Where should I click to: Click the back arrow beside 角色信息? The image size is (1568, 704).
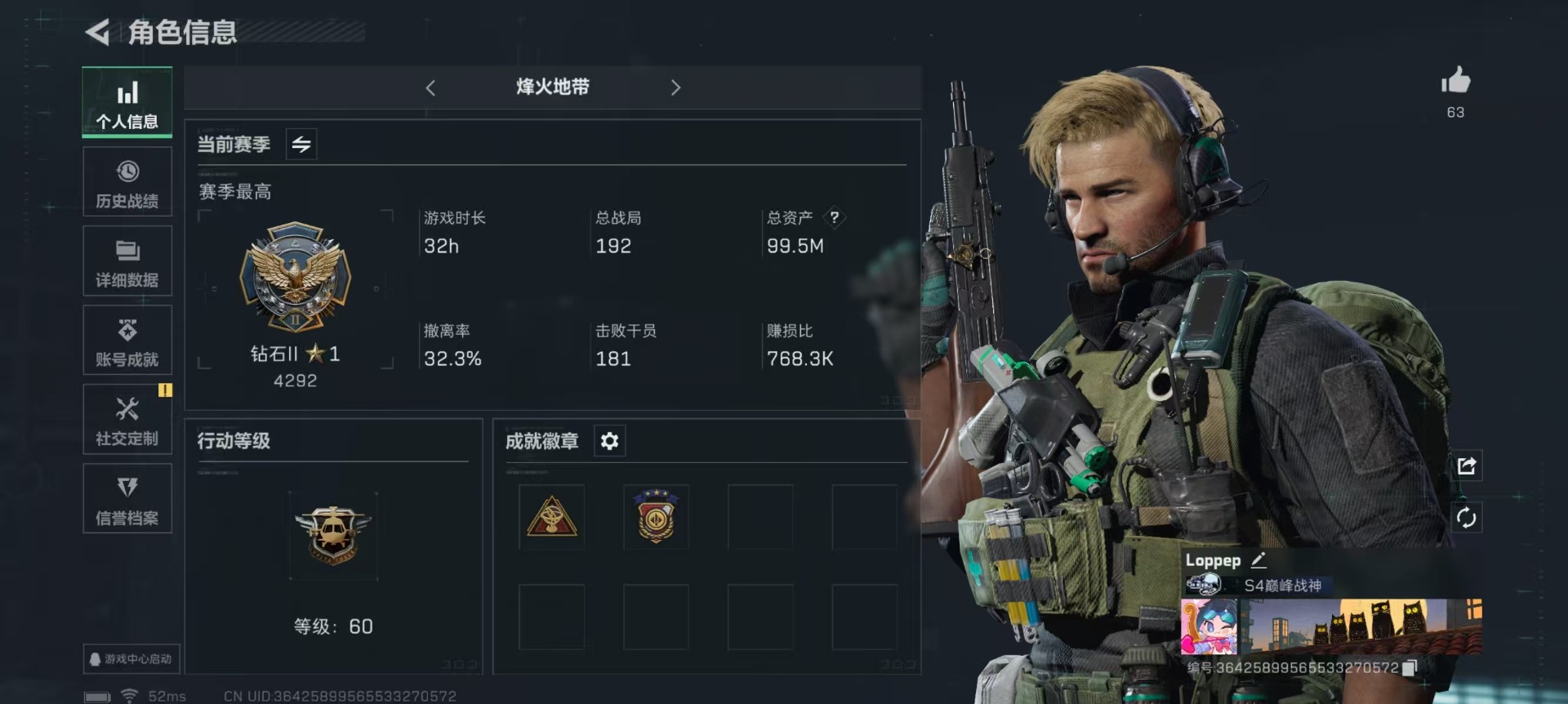click(97, 33)
